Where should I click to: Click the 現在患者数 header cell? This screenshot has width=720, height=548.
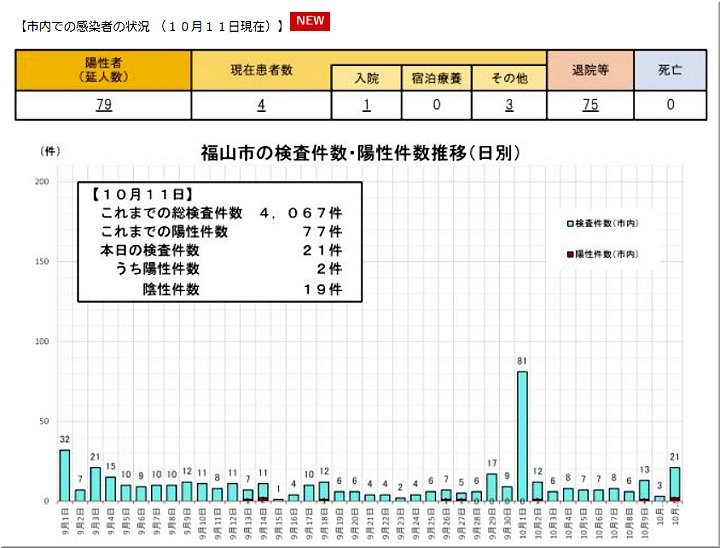261,69
